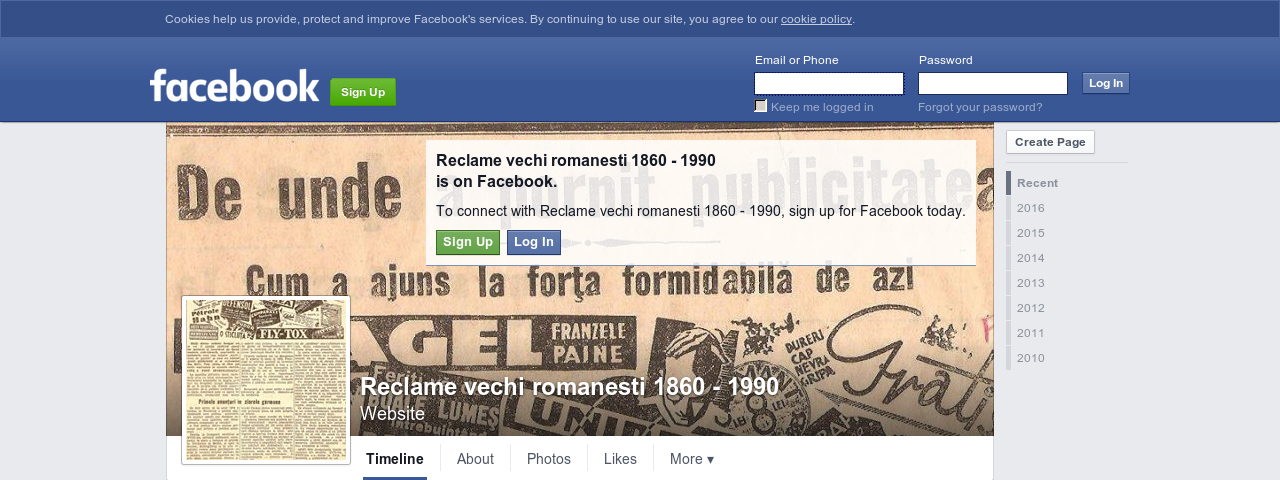The height and width of the screenshot is (480, 1280).
Task: Focus the Password field
Action: [x=993, y=83]
